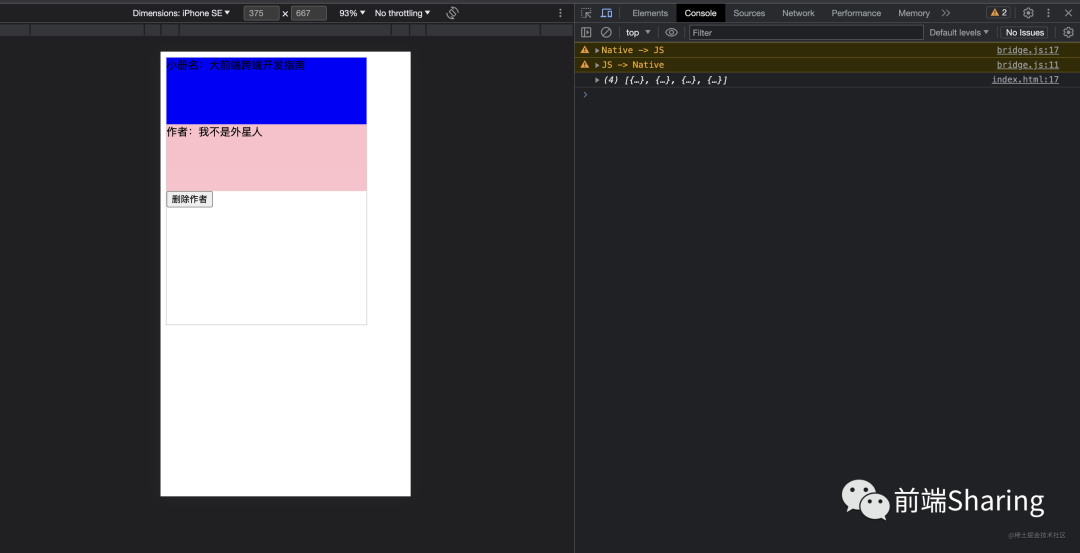
Task: Click the height field showing 667
Action: pos(309,13)
